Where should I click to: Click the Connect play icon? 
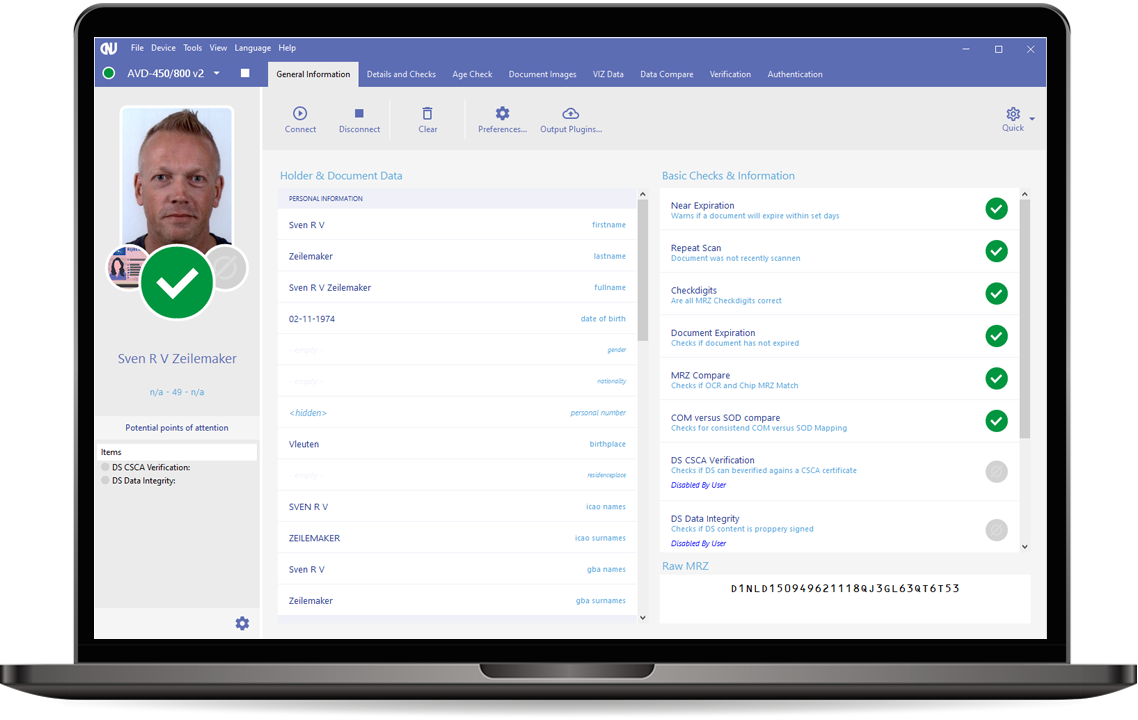300,113
